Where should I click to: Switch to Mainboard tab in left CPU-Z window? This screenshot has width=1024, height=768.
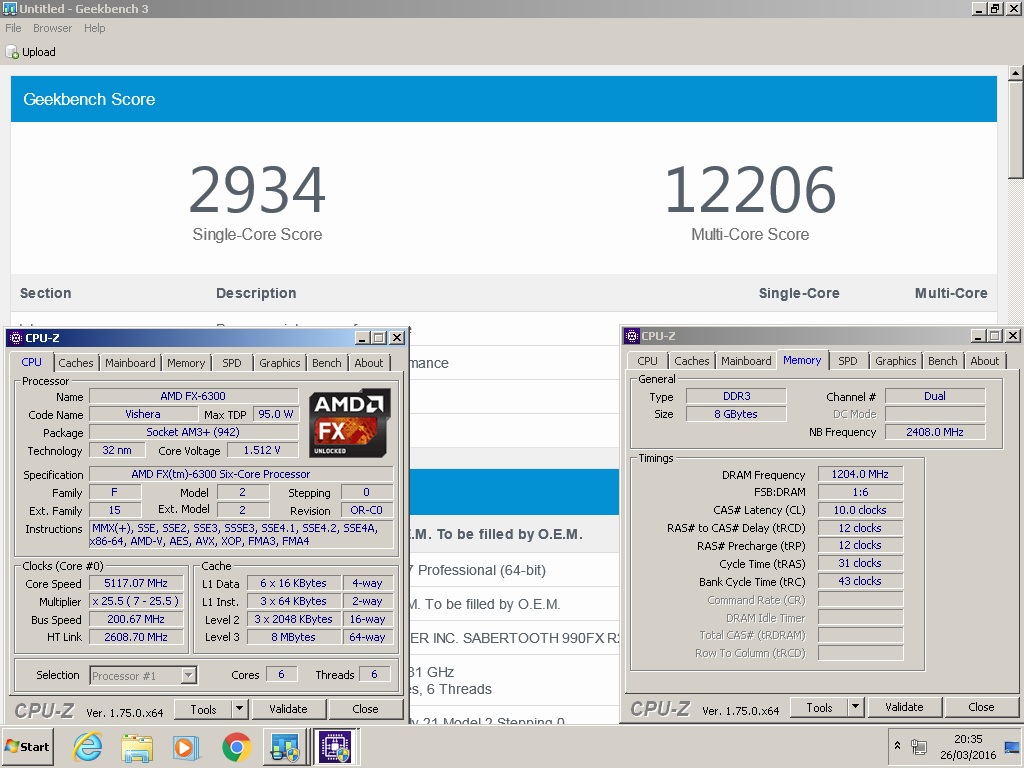point(130,362)
